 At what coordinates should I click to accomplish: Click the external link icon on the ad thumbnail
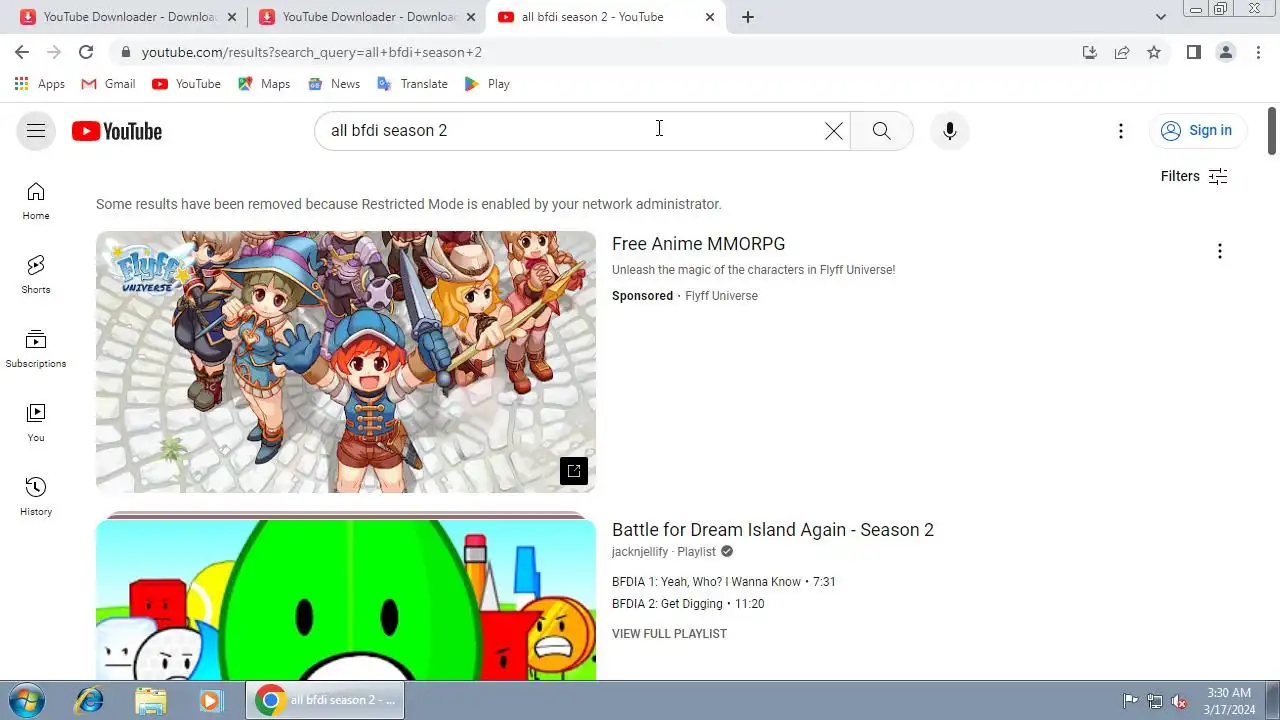574,471
